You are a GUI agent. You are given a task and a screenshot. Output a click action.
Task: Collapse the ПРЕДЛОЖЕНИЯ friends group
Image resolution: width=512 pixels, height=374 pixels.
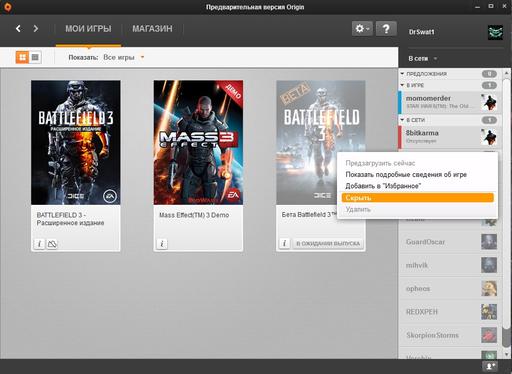402,74
